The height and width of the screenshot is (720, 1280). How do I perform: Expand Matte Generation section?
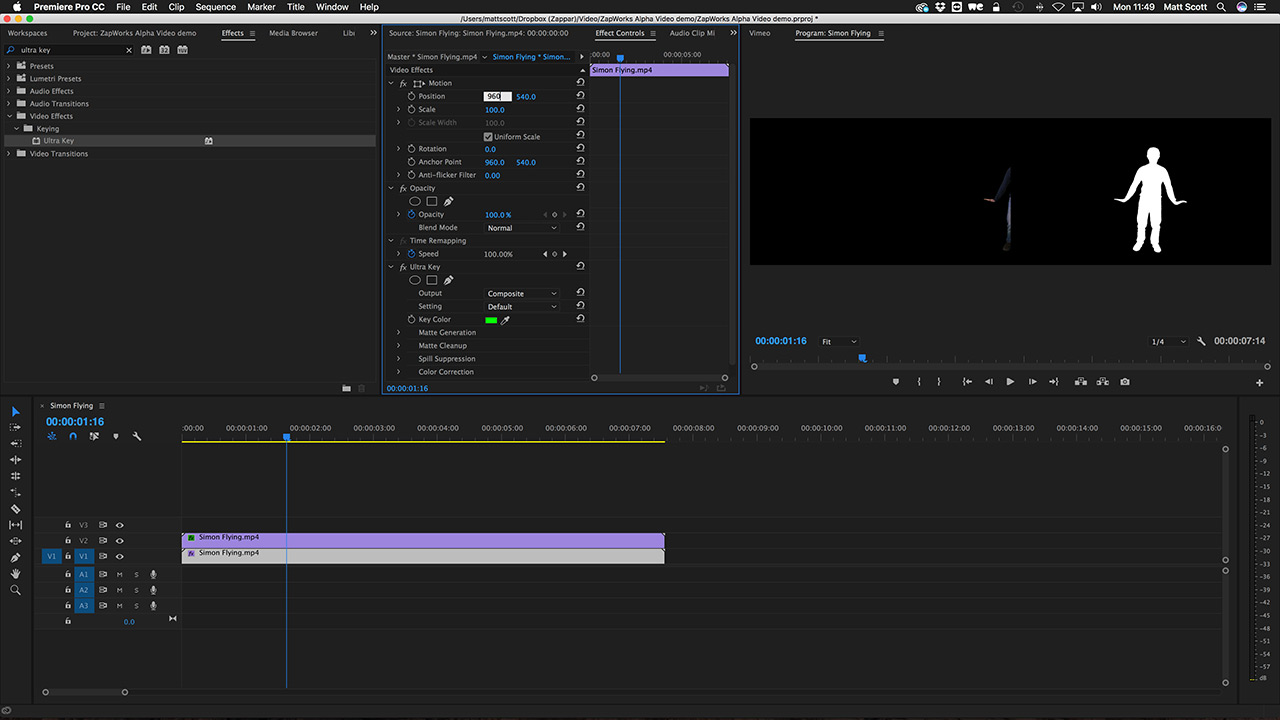click(x=398, y=333)
